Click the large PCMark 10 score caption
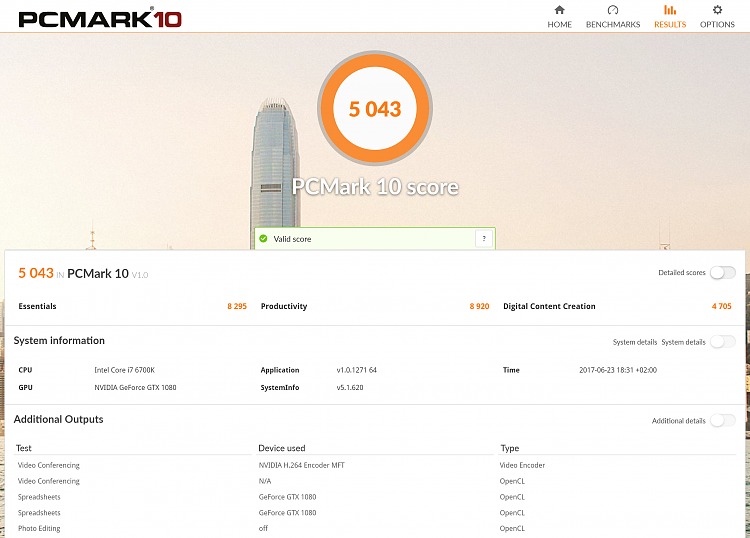 (375, 187)
